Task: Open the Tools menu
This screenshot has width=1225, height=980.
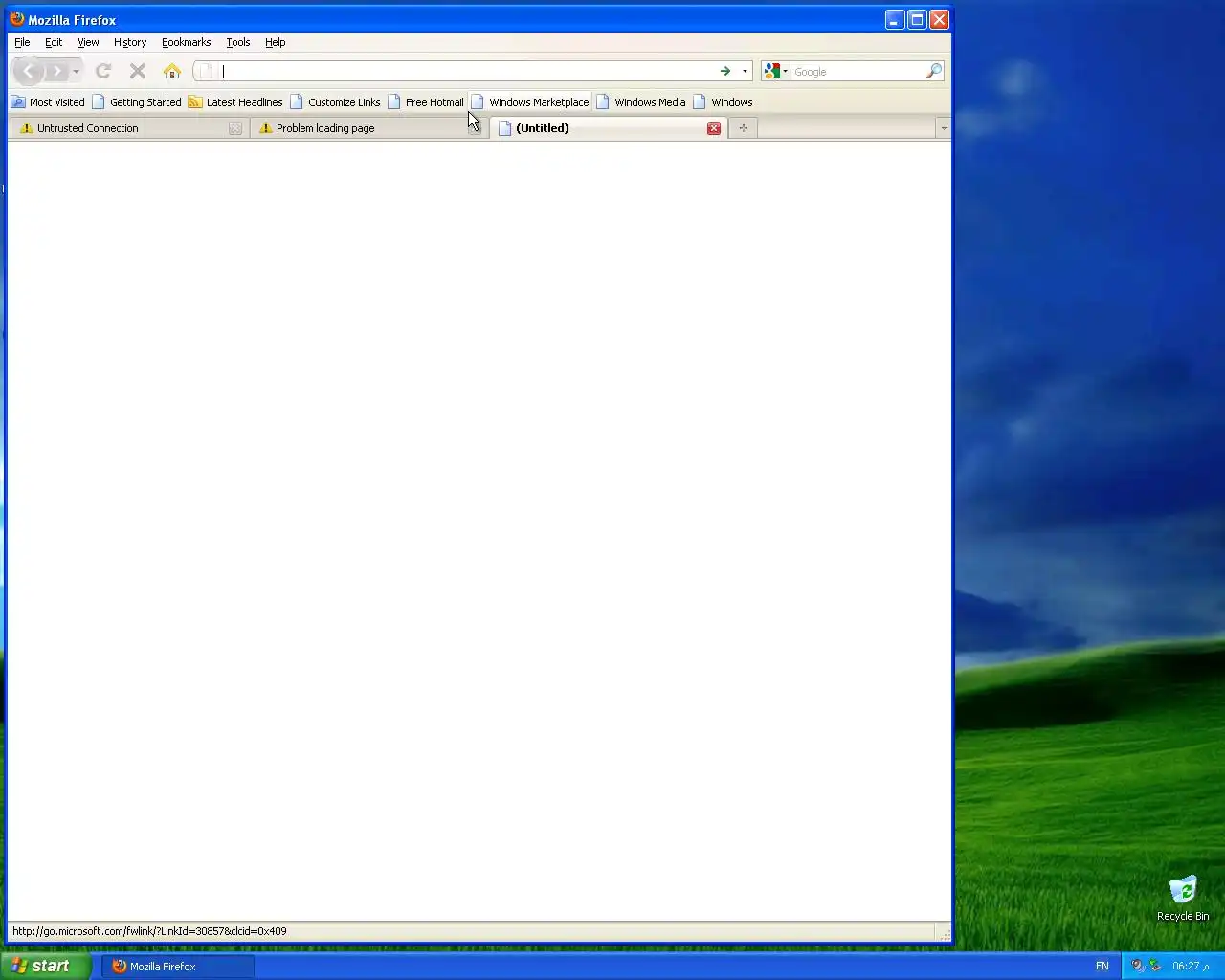Action: click(x=238, y=42)
